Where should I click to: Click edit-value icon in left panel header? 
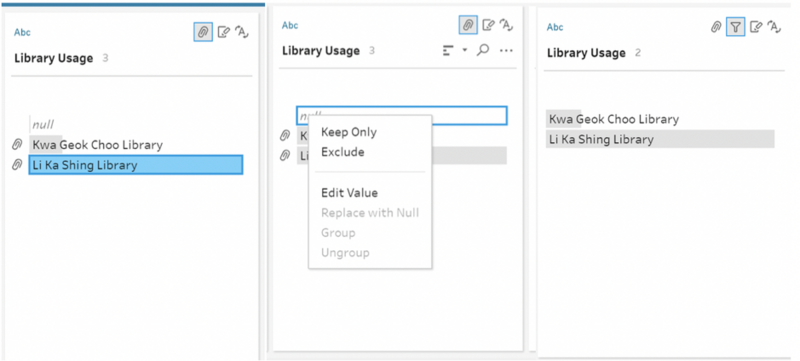[223, 32]
